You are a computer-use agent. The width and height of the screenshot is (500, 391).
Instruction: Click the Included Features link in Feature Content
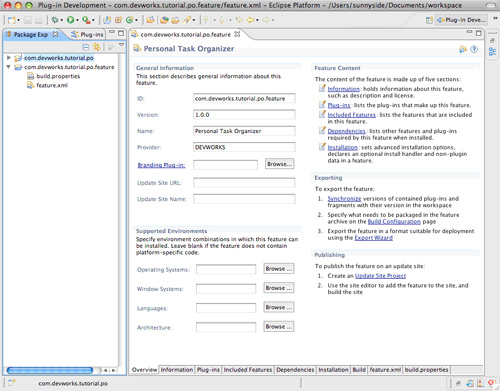[x=351, y=115]
